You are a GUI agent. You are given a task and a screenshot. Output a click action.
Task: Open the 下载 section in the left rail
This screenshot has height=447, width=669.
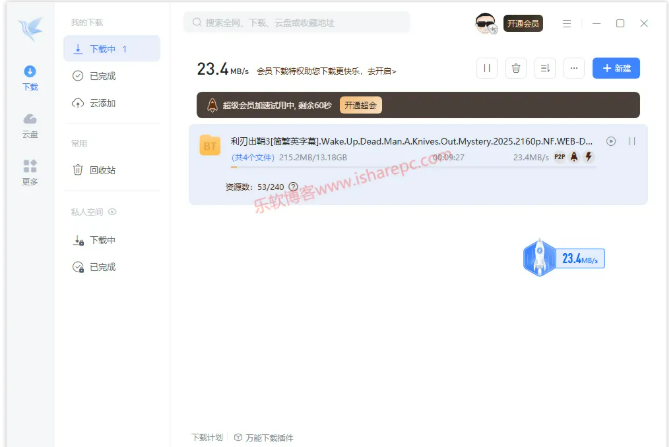click(29, 77)
